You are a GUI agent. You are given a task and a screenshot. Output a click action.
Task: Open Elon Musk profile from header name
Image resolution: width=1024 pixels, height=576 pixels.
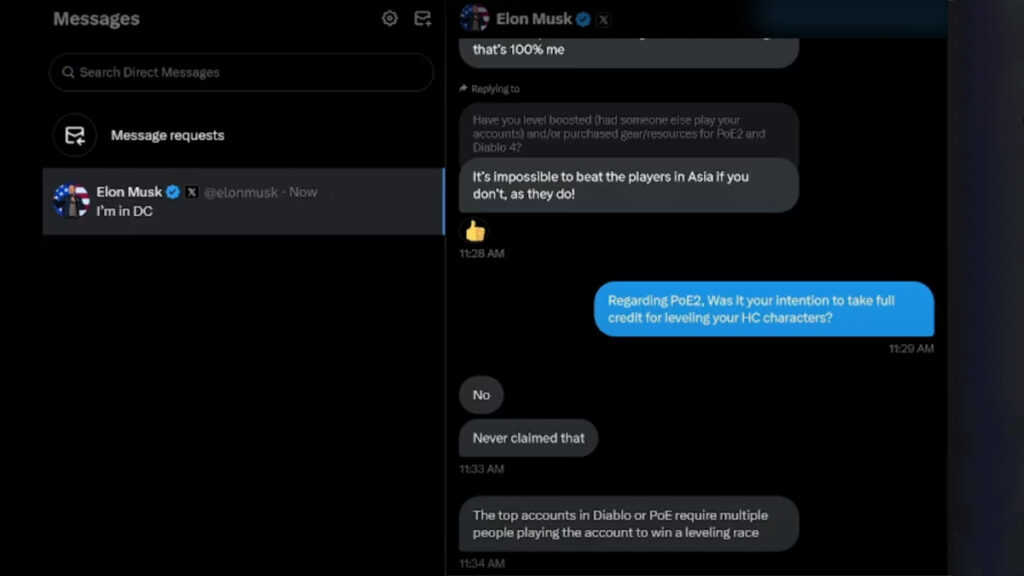pos(534,18)
